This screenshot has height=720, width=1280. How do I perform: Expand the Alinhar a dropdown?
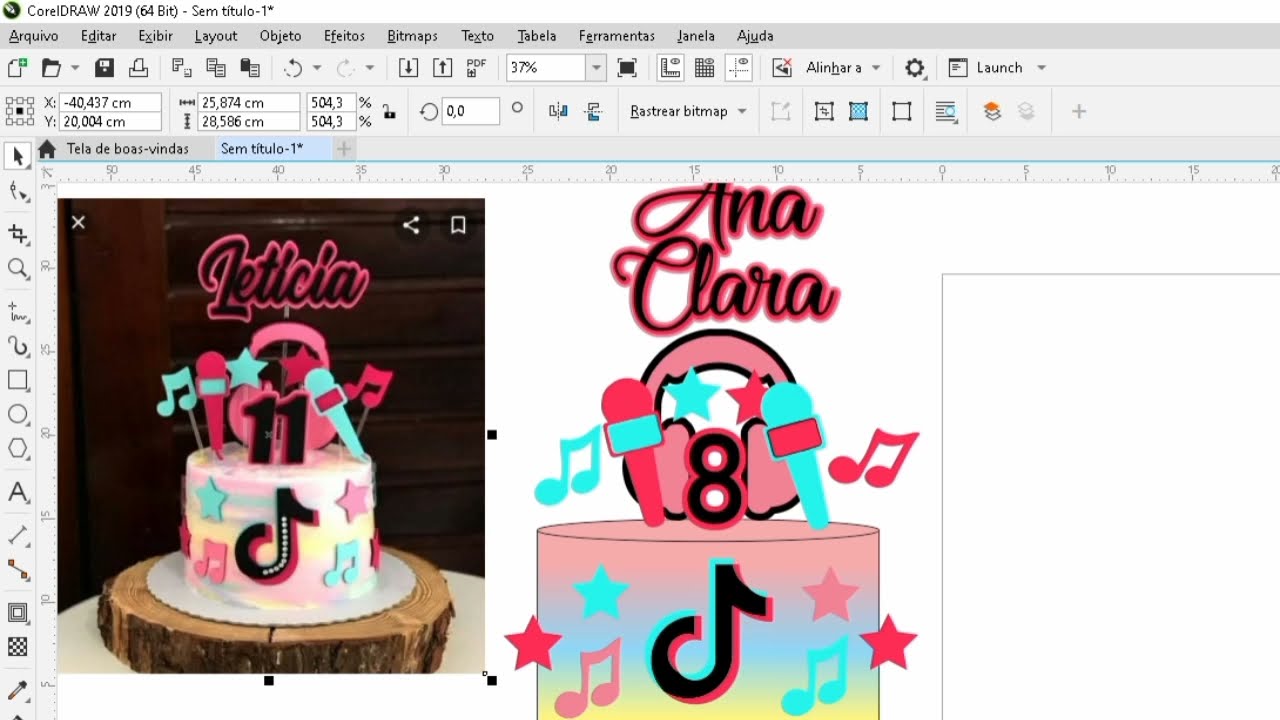[876, 68]
